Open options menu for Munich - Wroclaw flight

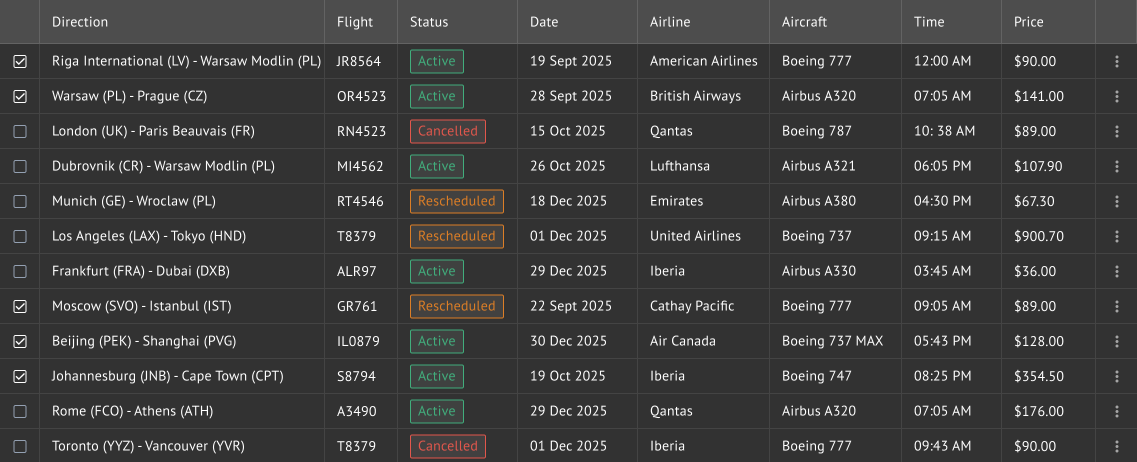[1117, 202]
